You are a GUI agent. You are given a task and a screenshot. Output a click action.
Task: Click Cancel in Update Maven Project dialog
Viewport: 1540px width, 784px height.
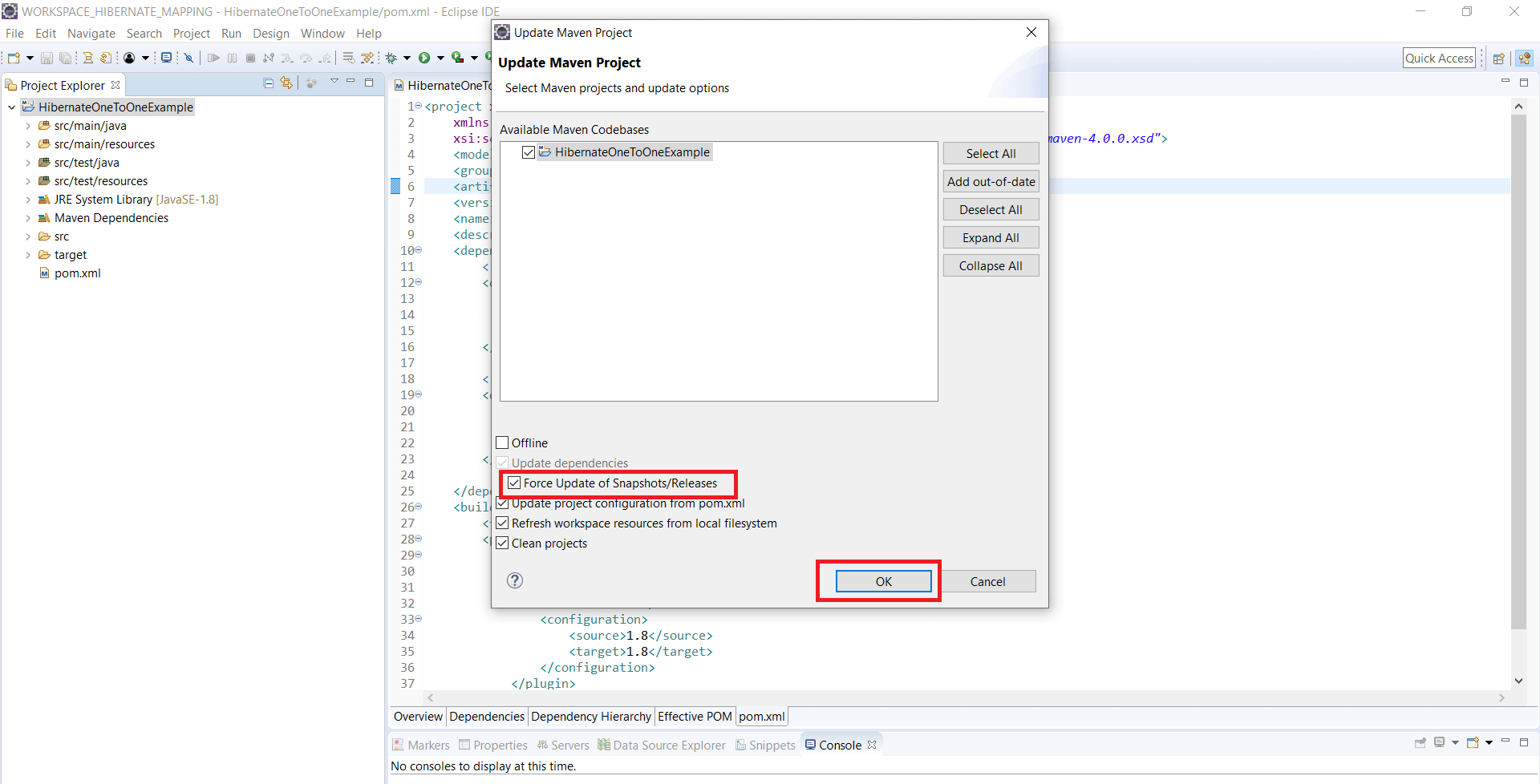pos(987,581)
